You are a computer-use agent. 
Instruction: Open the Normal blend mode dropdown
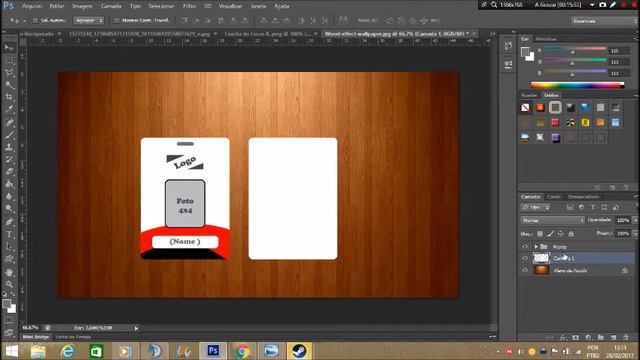click(x=552, y=220)
